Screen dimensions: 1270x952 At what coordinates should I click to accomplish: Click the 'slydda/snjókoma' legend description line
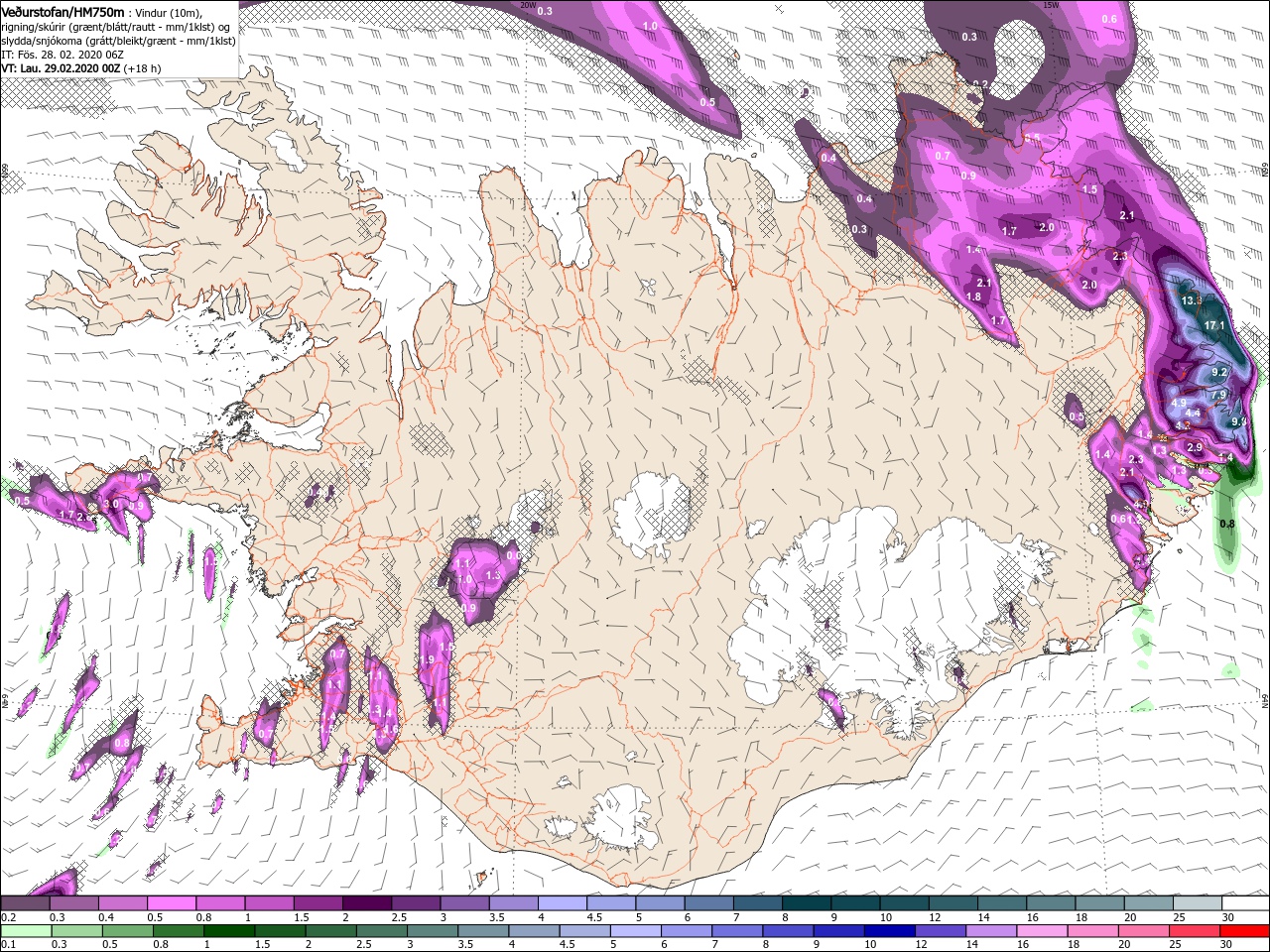point(118,41)
